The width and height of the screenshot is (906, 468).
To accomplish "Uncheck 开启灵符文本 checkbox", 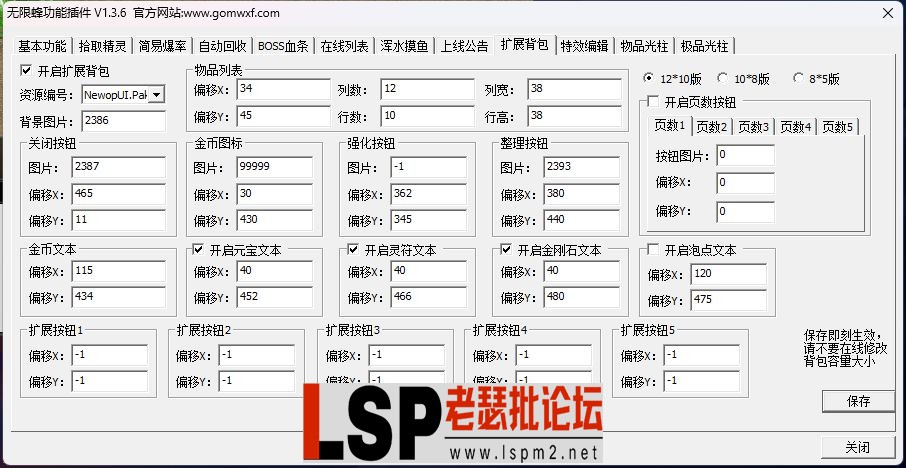I will coord(353,250).
